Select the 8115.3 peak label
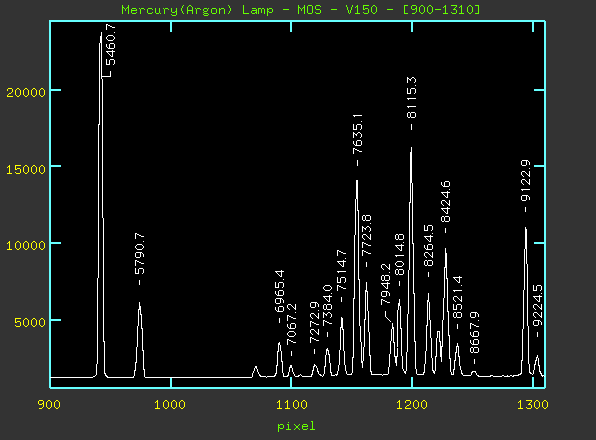Screen dimensions: 596x440 coord(412,98)
